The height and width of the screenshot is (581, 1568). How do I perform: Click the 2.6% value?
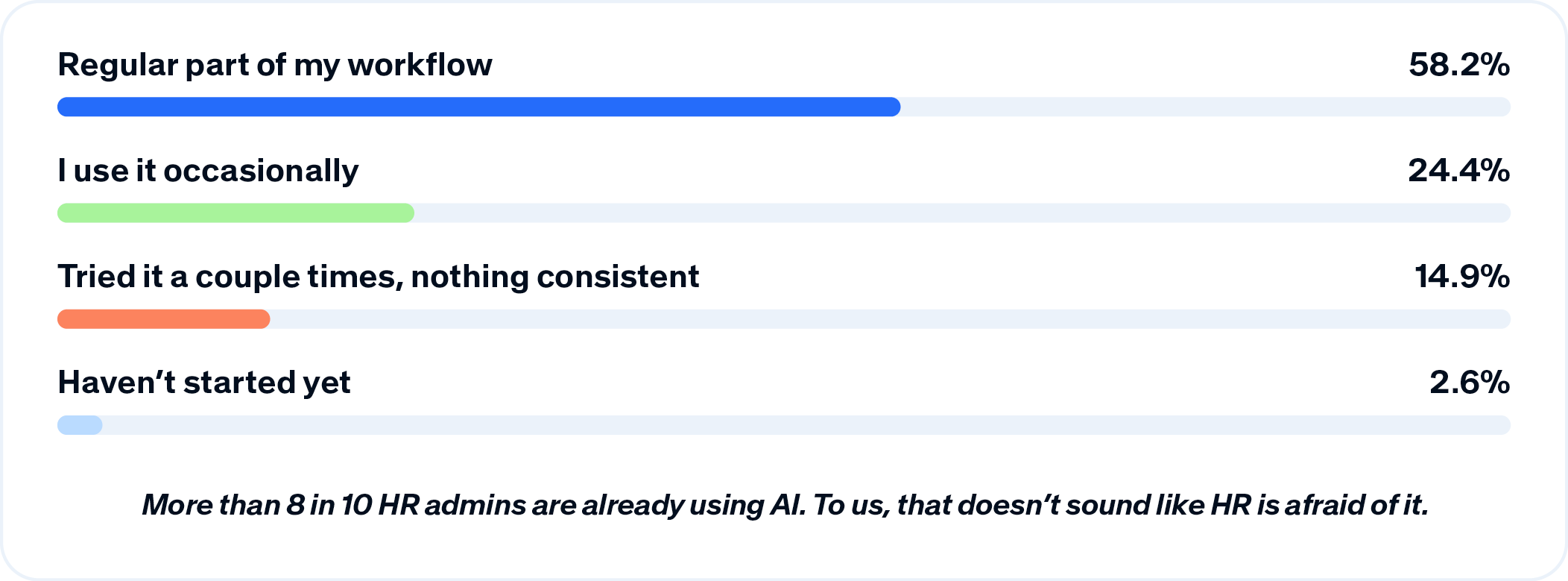[x=1470, y=383]
